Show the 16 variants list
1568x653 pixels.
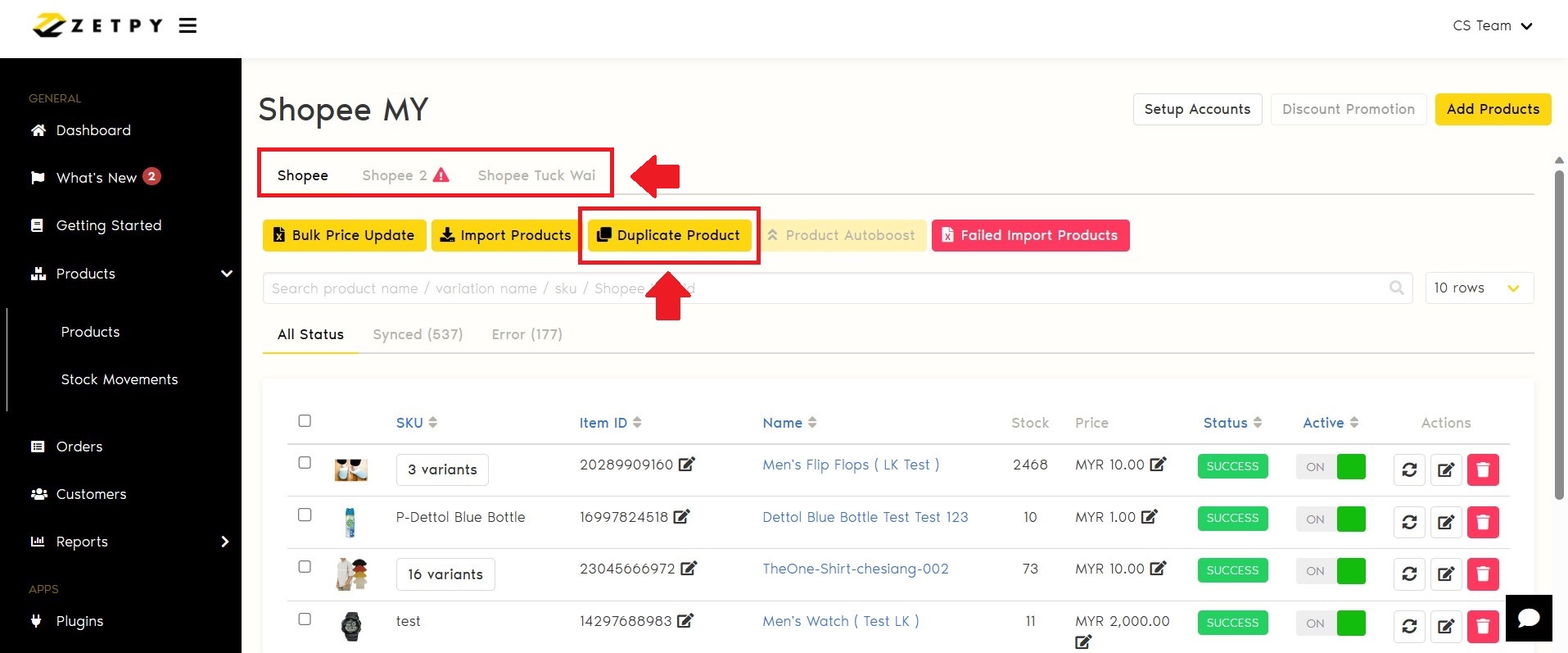click(x=445, y=574)
